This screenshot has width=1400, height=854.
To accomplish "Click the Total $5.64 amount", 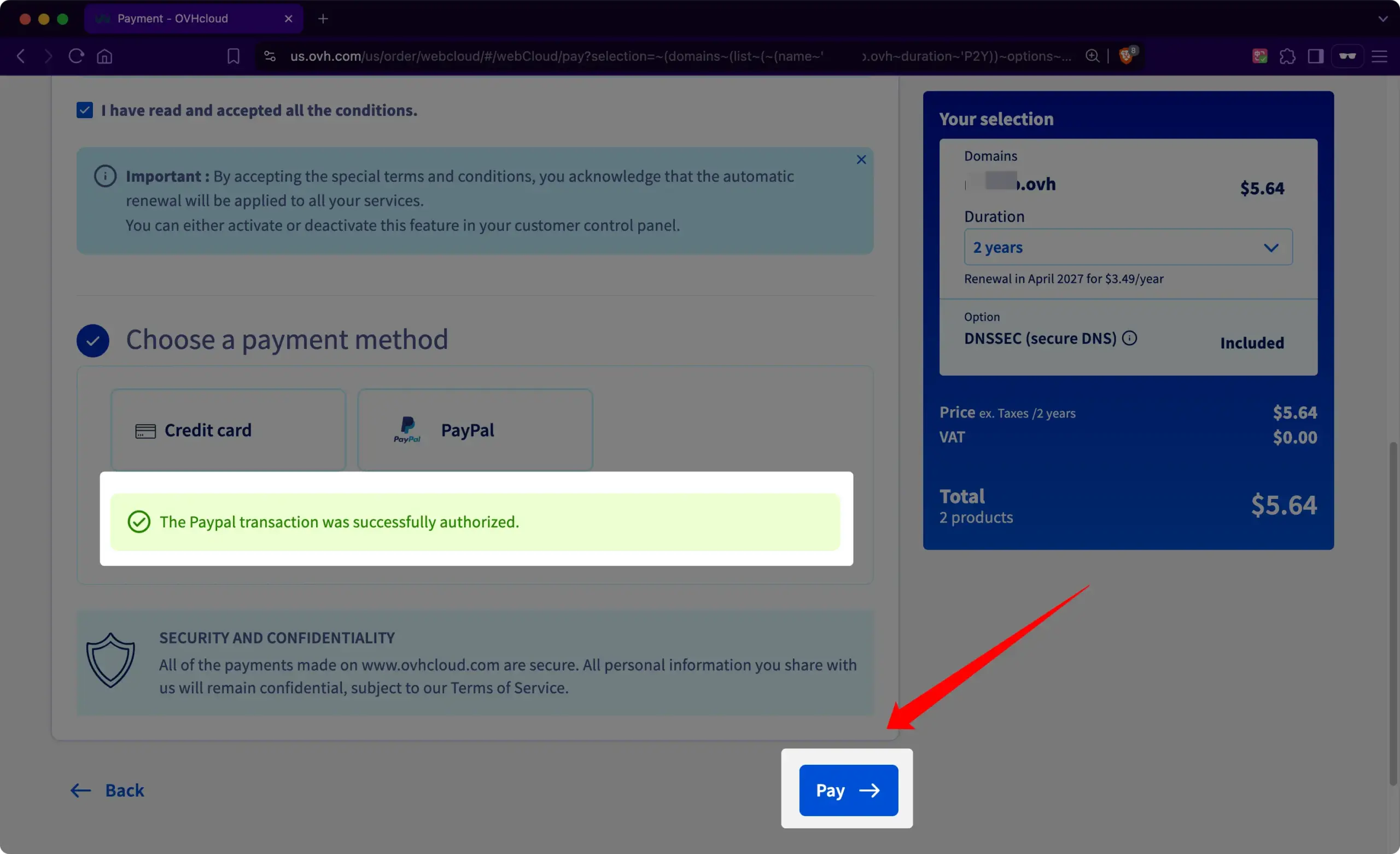I will tap(1284, 505).
